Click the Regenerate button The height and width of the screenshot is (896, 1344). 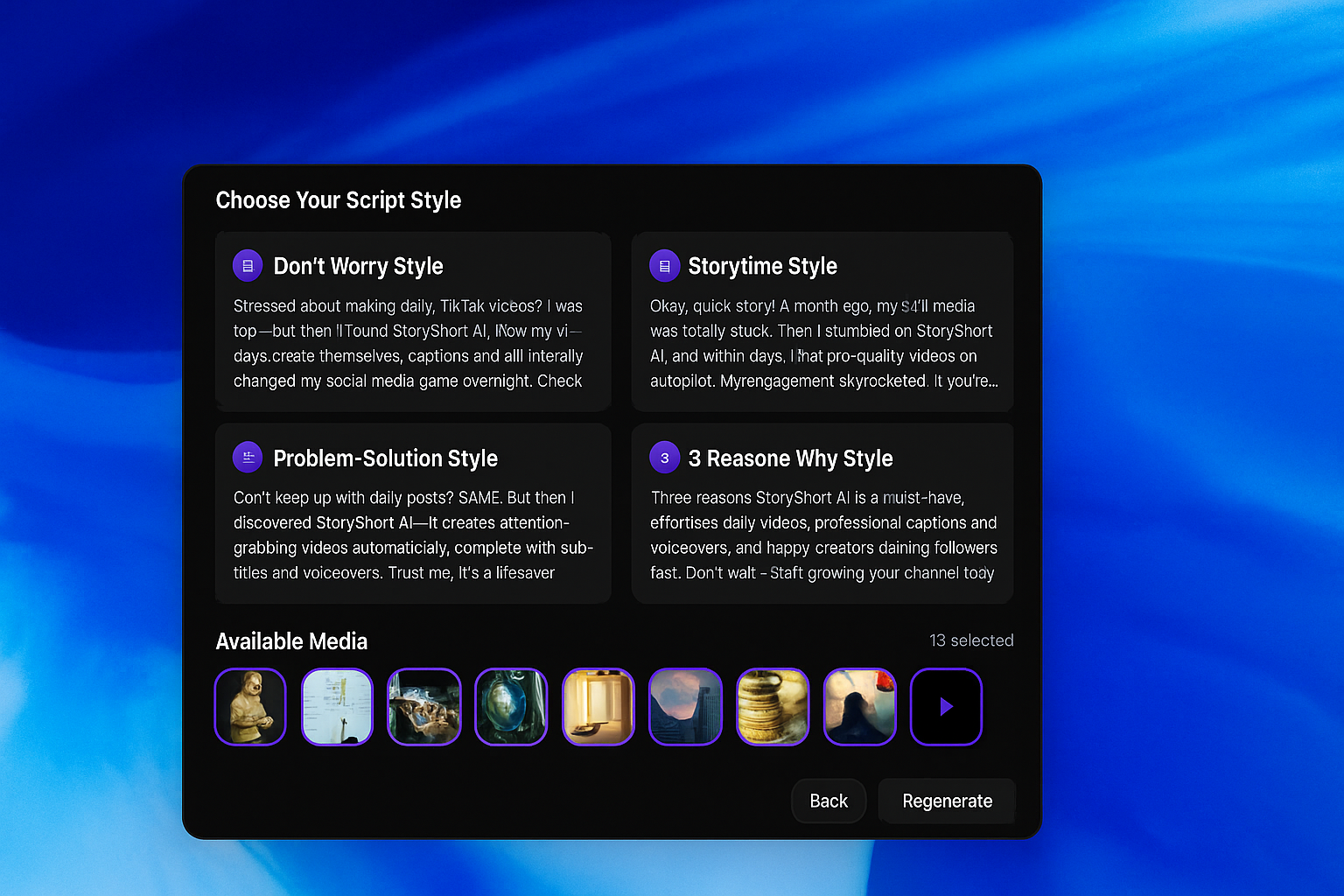pyautogui.click(x=947, y=801)
